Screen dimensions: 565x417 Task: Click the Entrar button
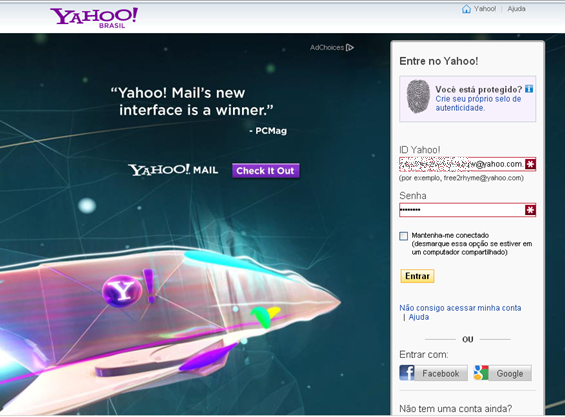point(417,276)
